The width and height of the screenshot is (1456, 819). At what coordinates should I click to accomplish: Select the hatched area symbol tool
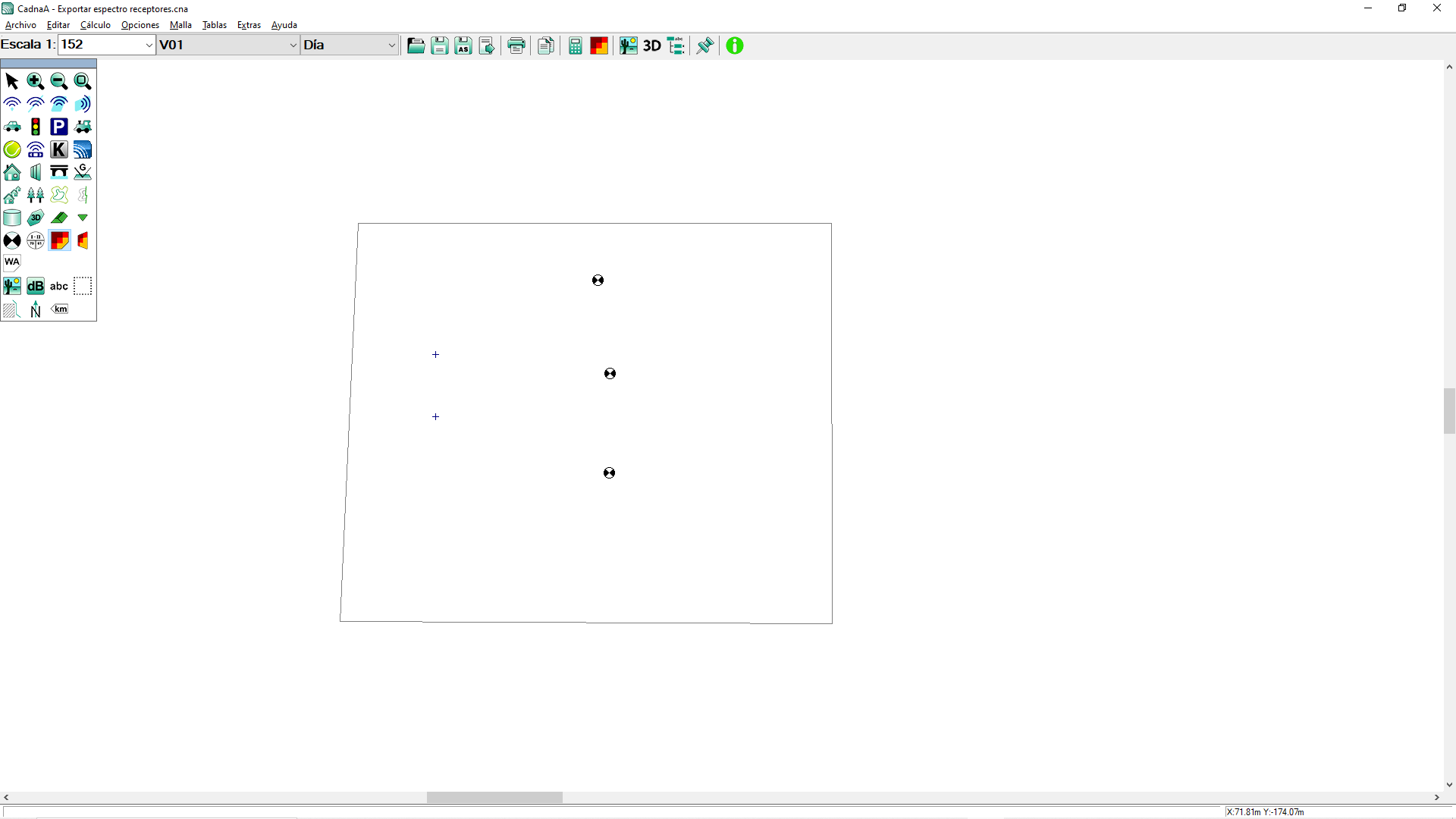point(12,309)
